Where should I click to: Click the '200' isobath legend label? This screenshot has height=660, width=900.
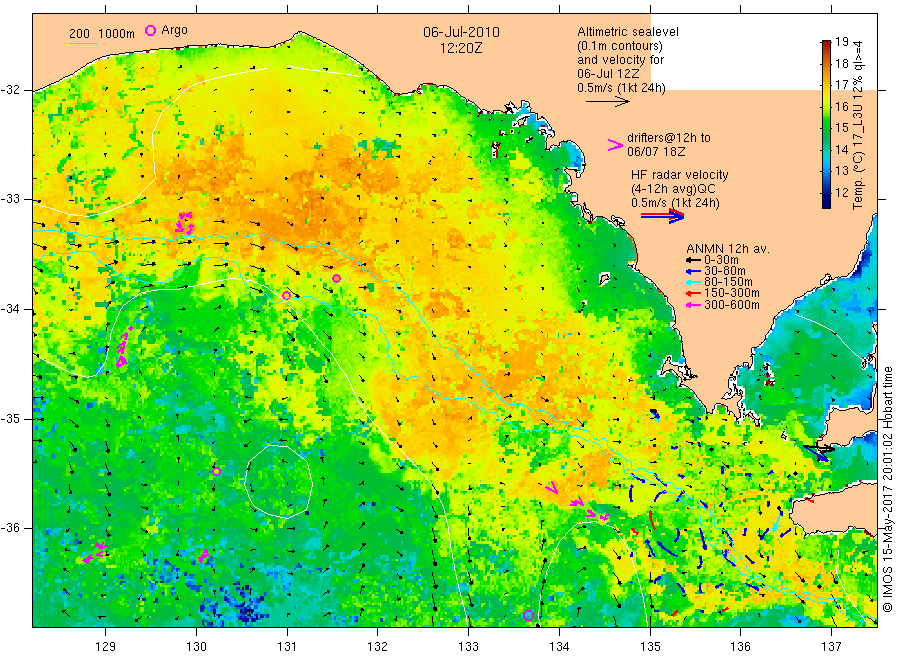click(79, 33)
